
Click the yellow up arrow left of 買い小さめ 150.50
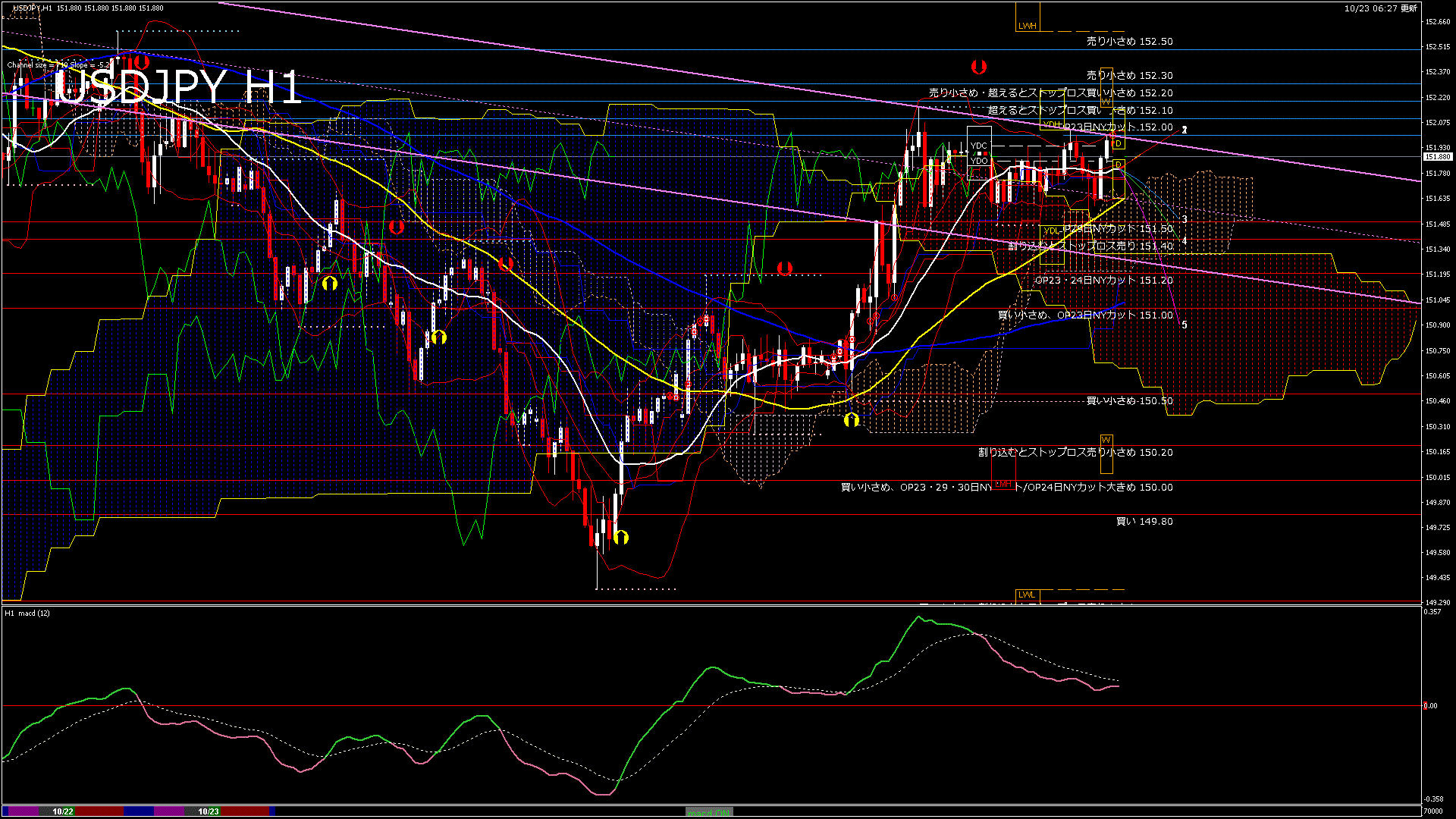851,419
